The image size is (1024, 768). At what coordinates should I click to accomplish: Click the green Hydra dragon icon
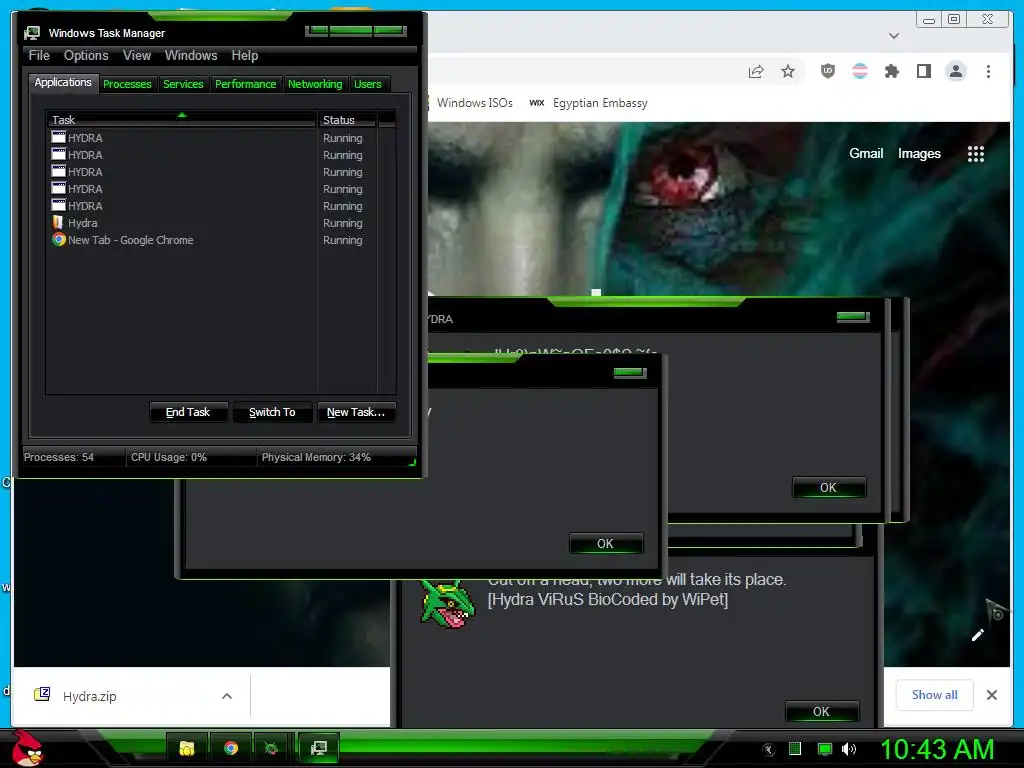click(447, 604)
